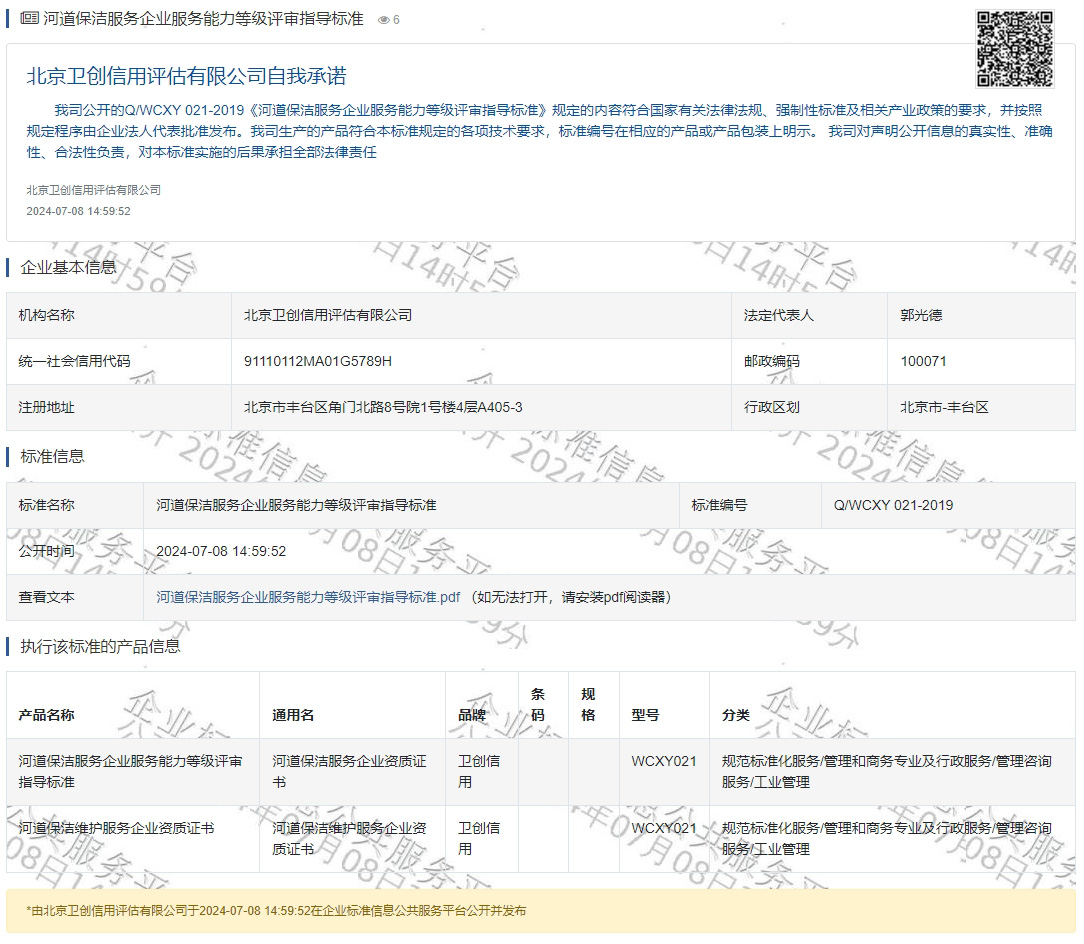Click the 标准名称 label cell
1084x944 pixels.
[75, 506]
